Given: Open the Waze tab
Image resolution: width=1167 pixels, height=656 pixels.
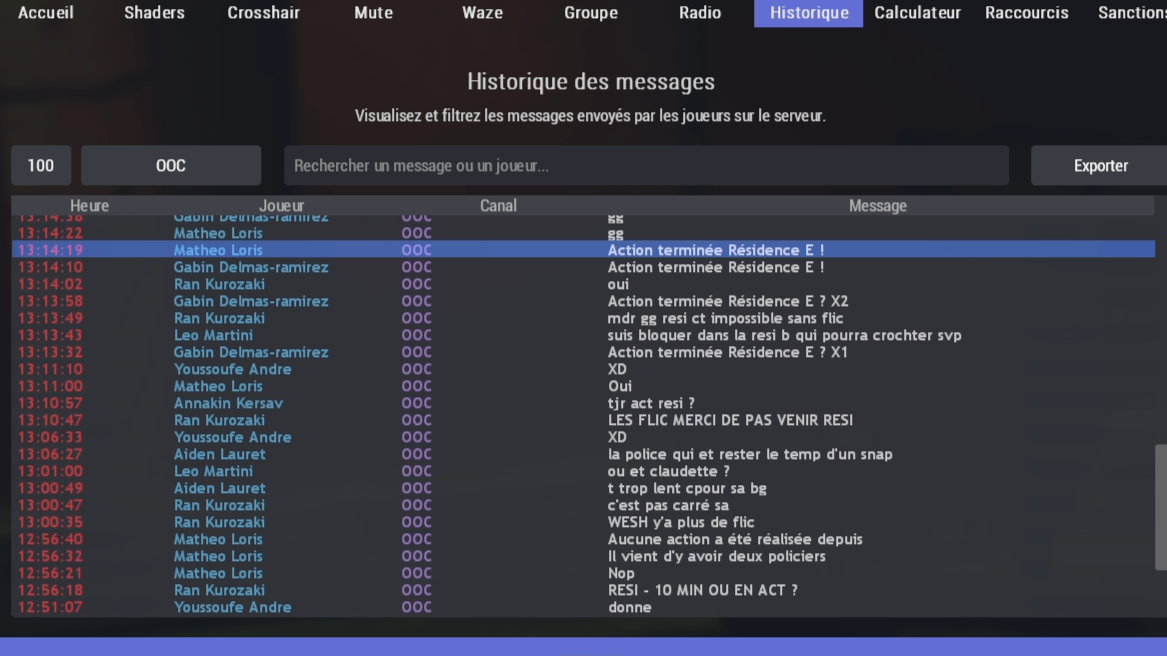Looking at the screenshot, I should click(483, 13).
